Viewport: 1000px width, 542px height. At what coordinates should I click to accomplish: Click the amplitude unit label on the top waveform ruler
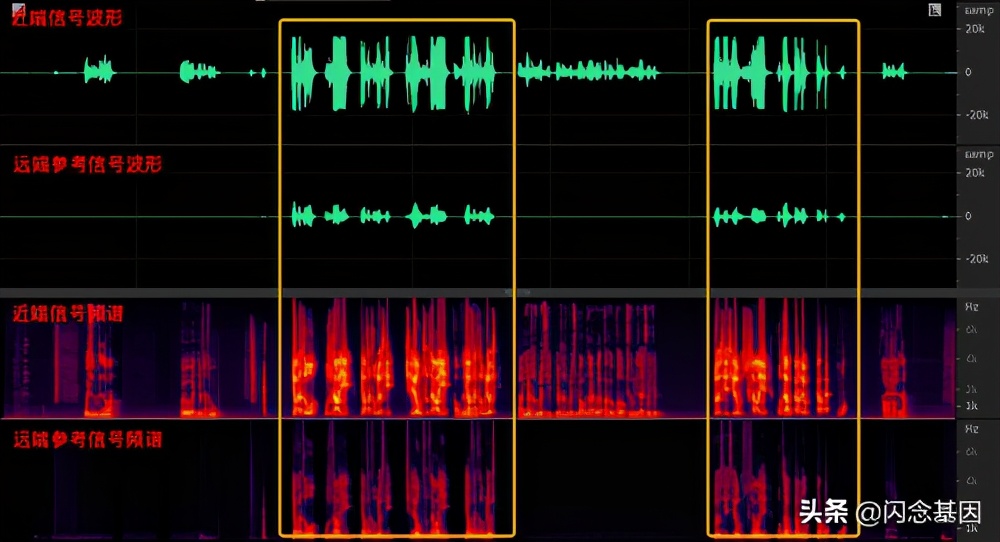[978, 10]
